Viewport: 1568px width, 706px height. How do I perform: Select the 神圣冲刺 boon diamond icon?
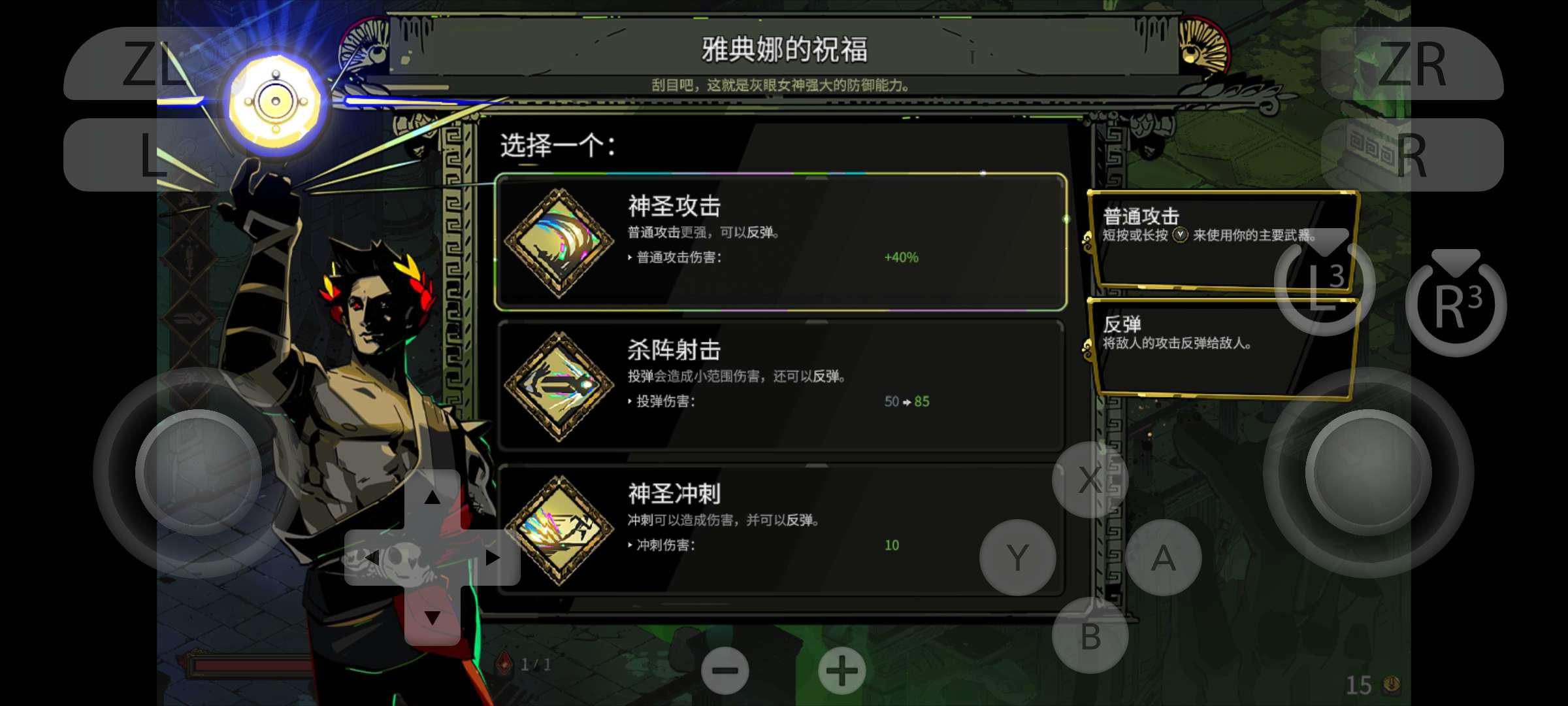point(559,530)
